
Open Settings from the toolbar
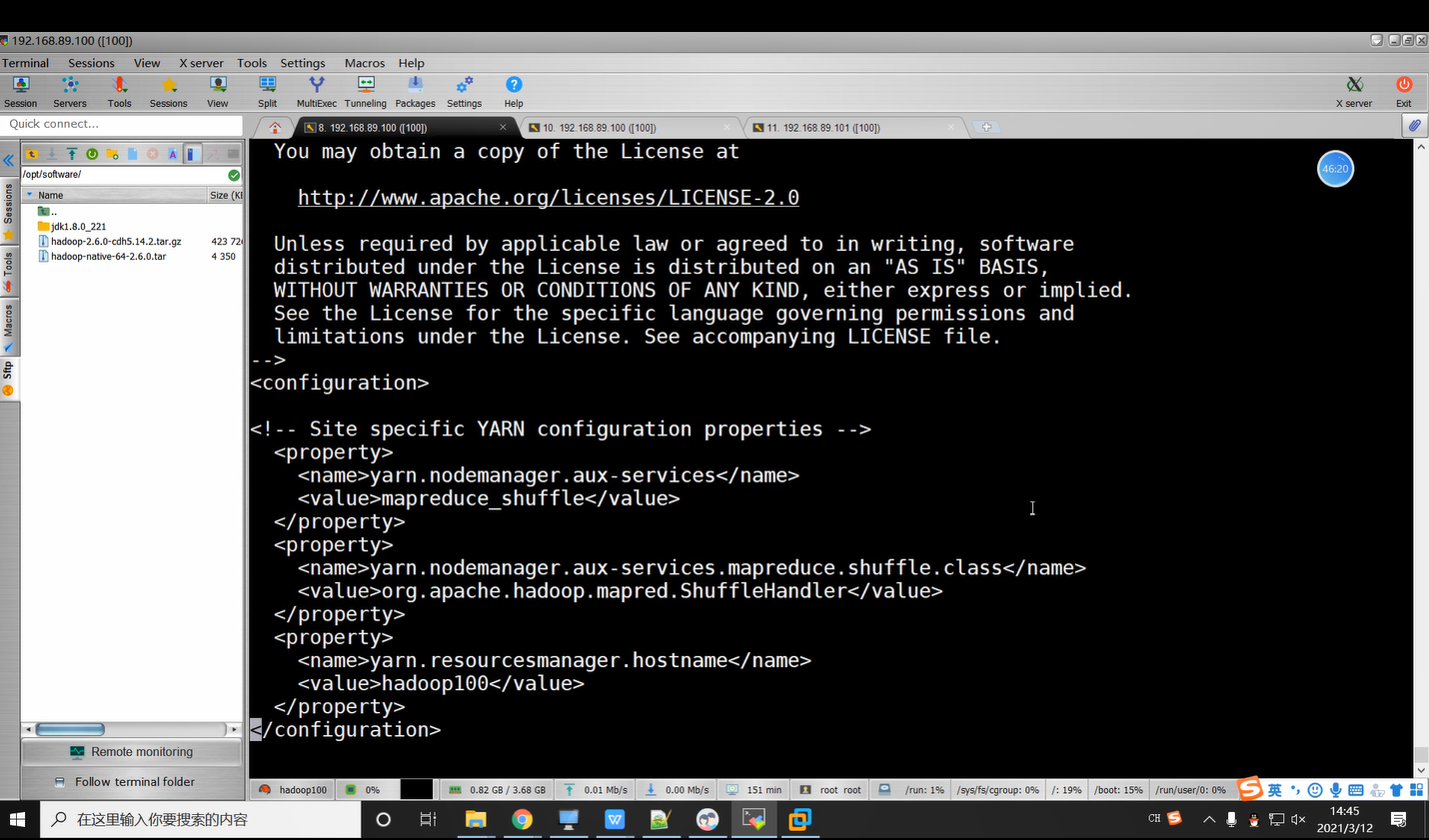pyautogui.click(x=464, y=92)
